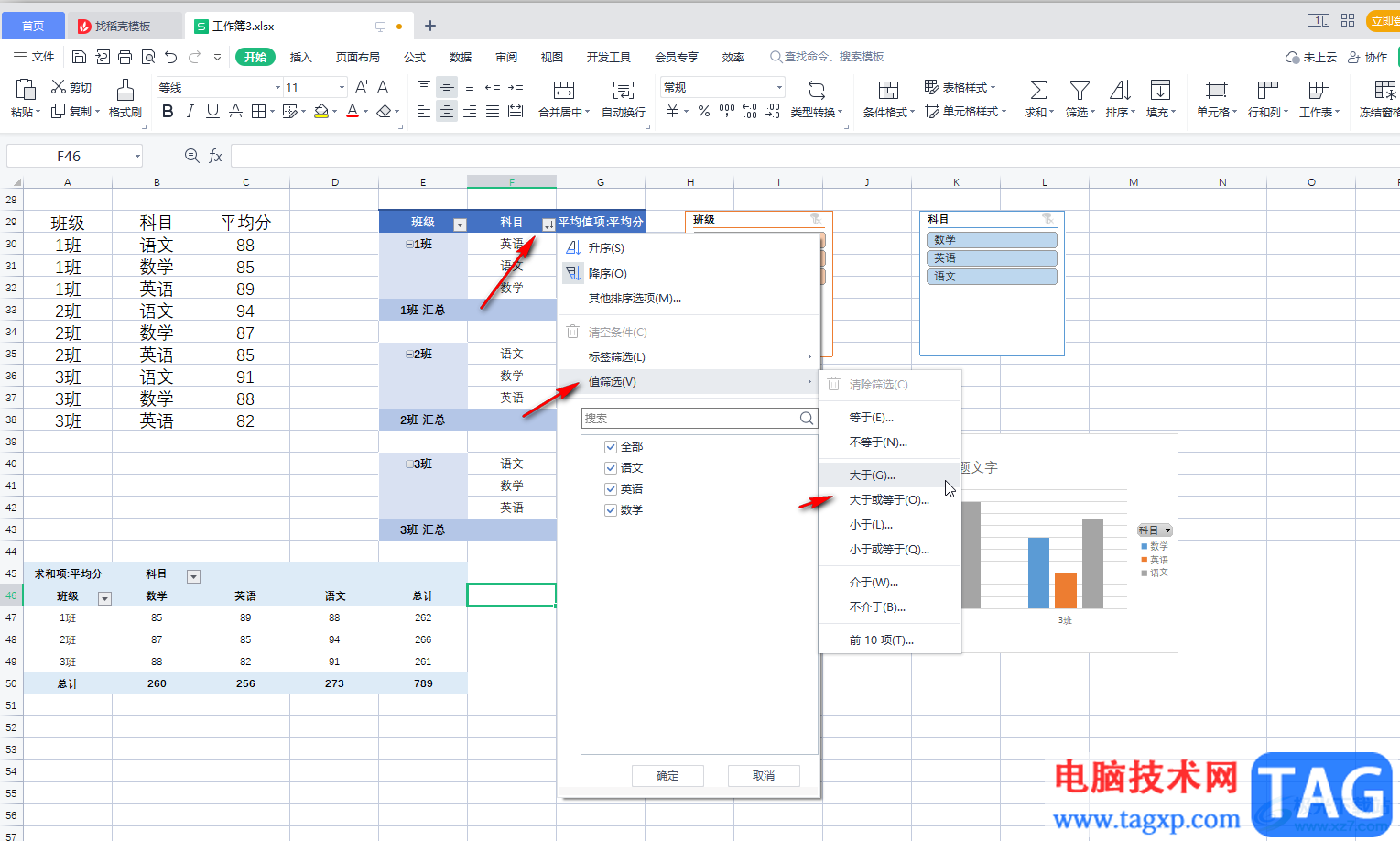The width and height of the screenshot is (1400, 841).
Task: Click the Insert Function fx icon
Action: click(215, 156)
